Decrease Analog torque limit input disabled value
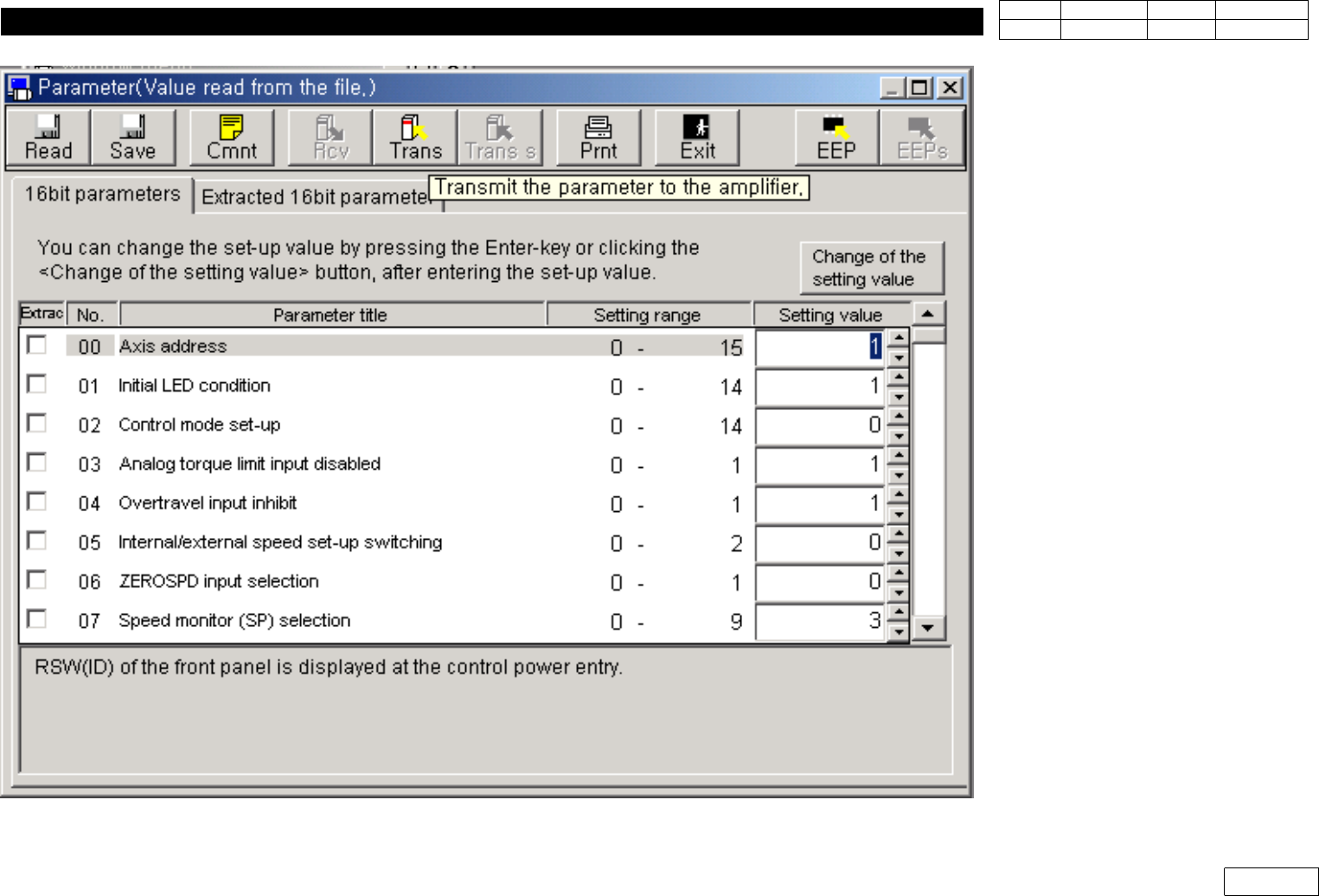Screen dimensions: 1319x896 pyautogui.click(x=899, y=475)
